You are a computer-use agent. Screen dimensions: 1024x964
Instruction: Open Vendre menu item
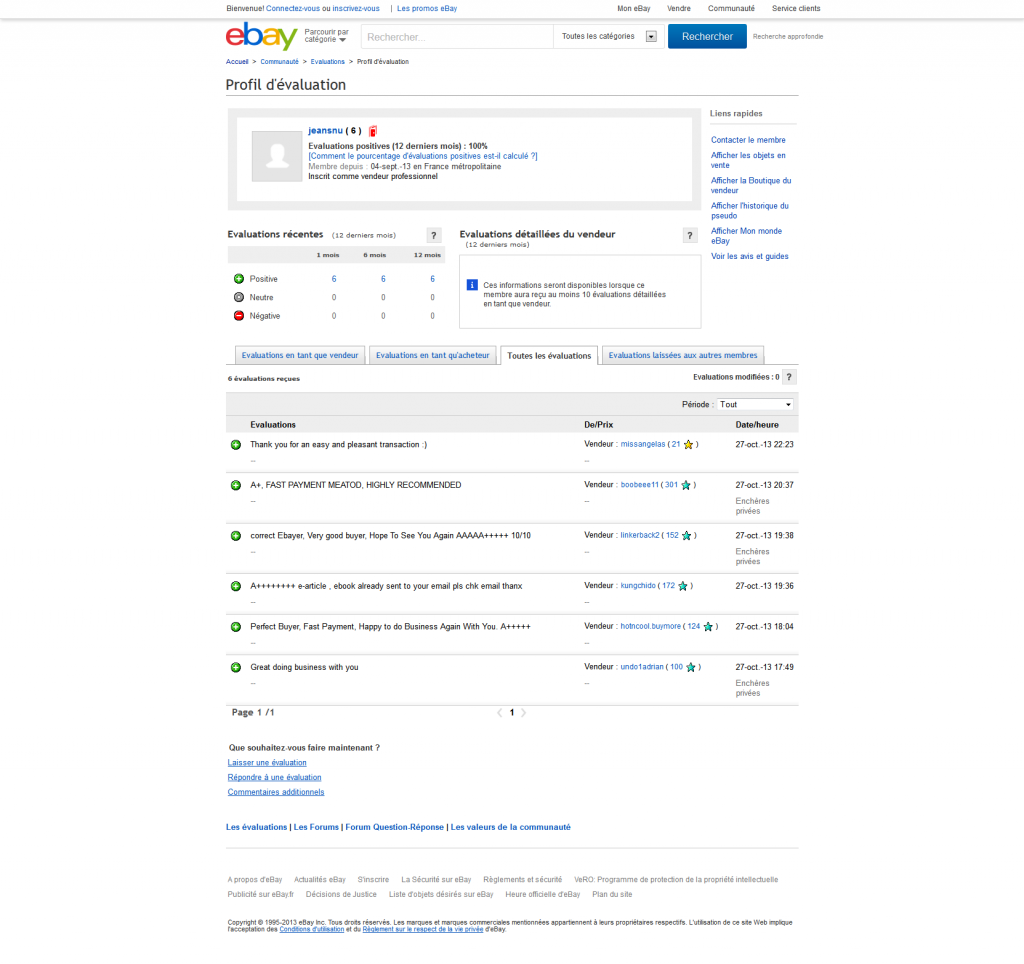click(x=679, y=8)
